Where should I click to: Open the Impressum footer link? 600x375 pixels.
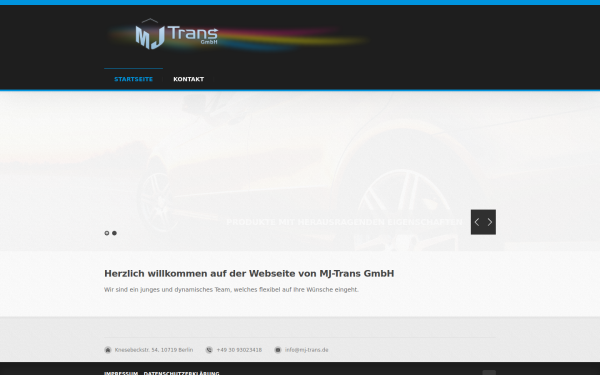pos(121,373)
